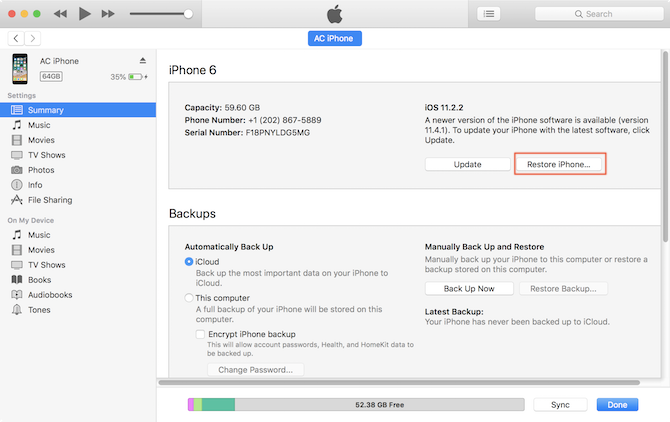Click the Capacity 59.60 GB value

click(x=242, y=108)
